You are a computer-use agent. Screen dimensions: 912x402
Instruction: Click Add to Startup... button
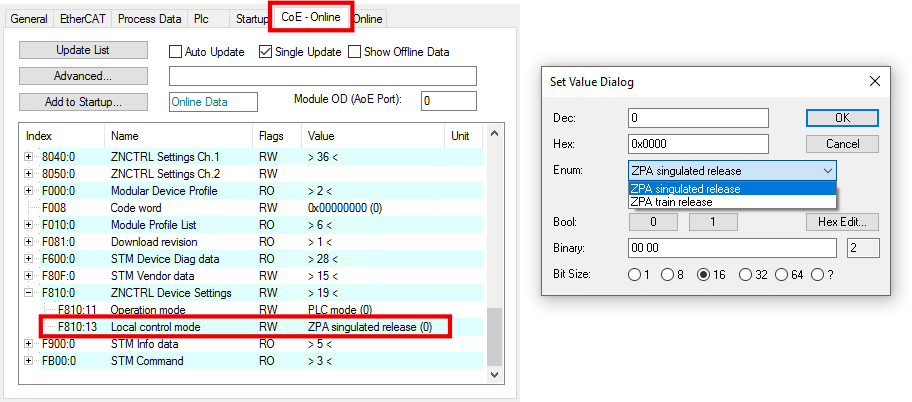click(x=83, y=102)
